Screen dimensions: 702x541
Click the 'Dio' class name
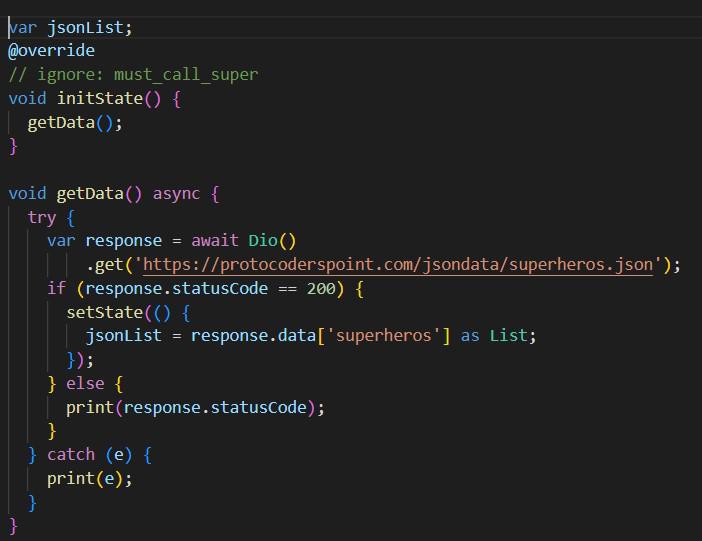tap(263, 240)
